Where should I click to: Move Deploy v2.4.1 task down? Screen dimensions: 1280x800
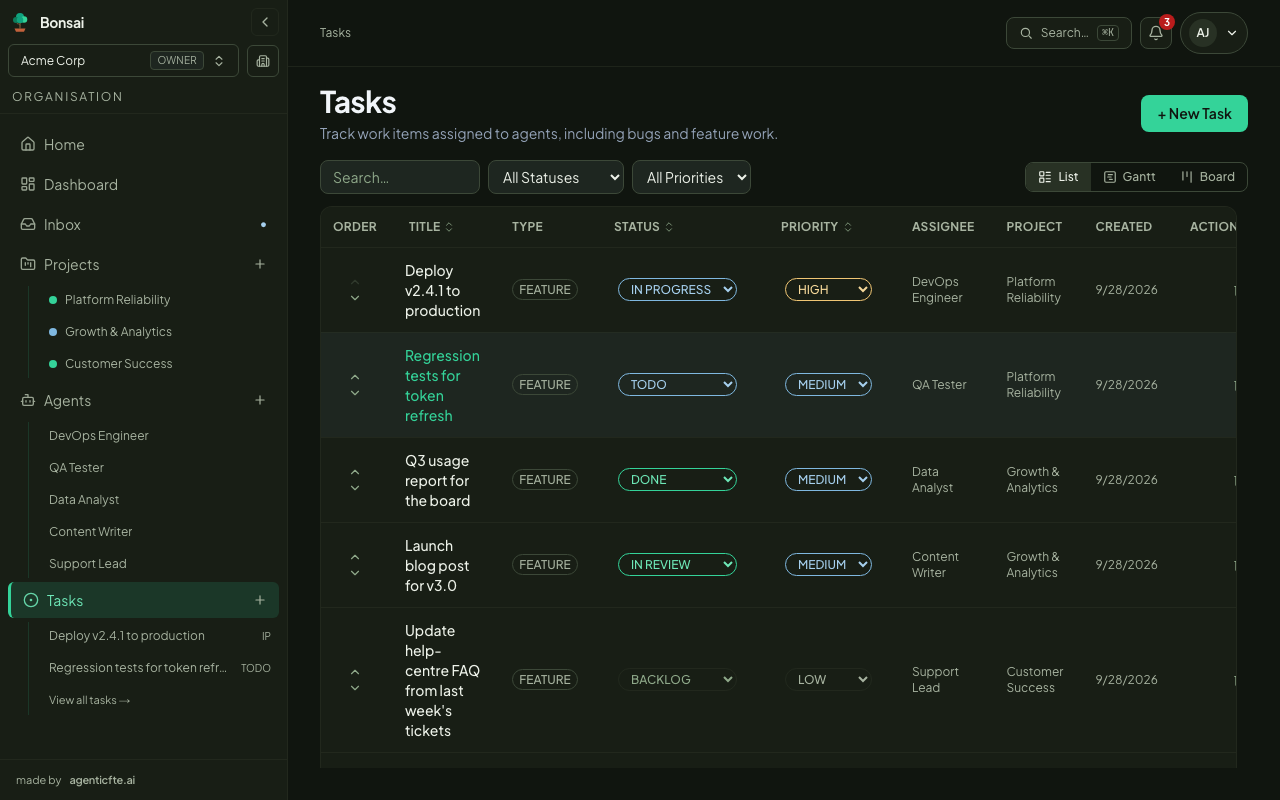pyautogui.click(x=355, y=298)
